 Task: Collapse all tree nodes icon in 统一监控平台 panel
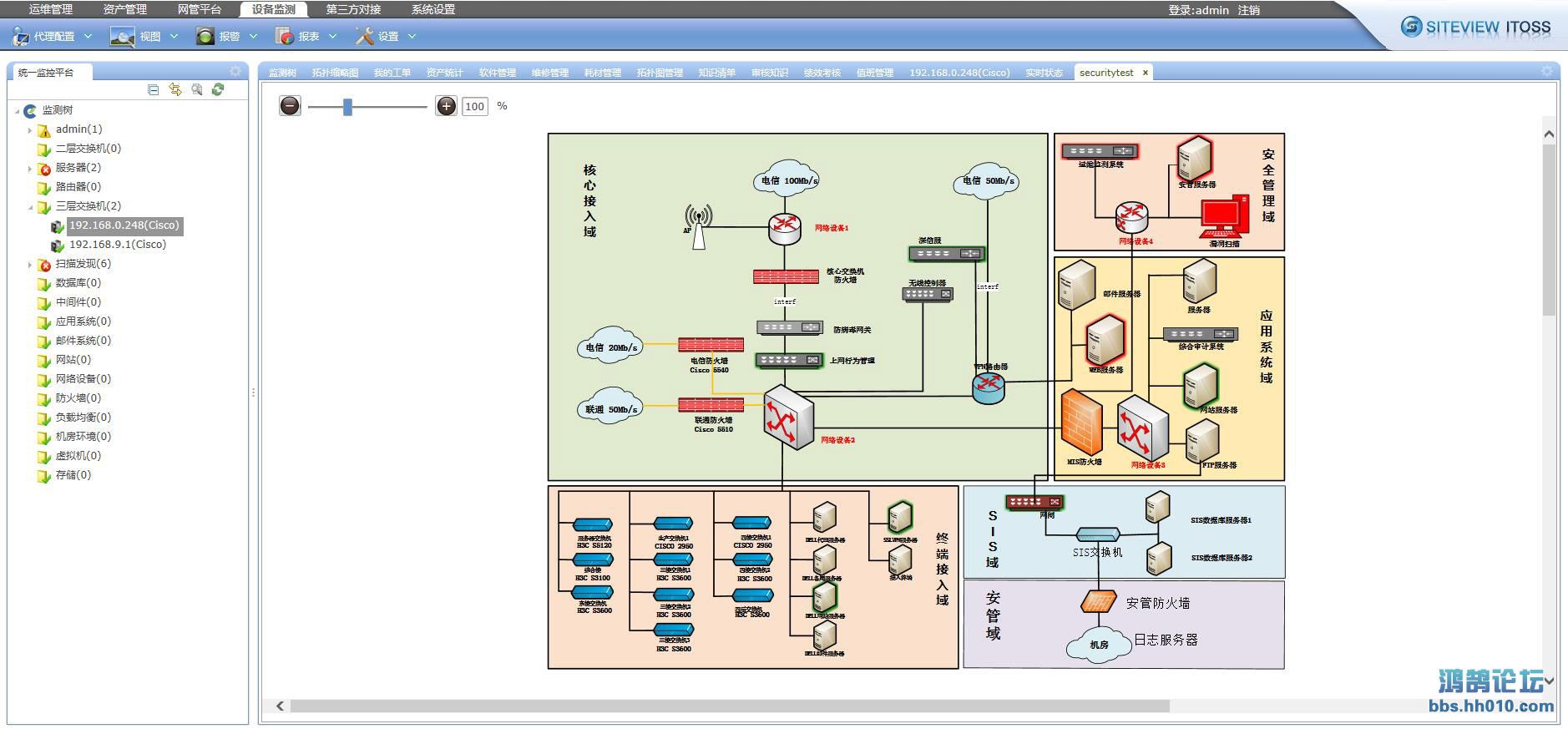pos(153,89)
